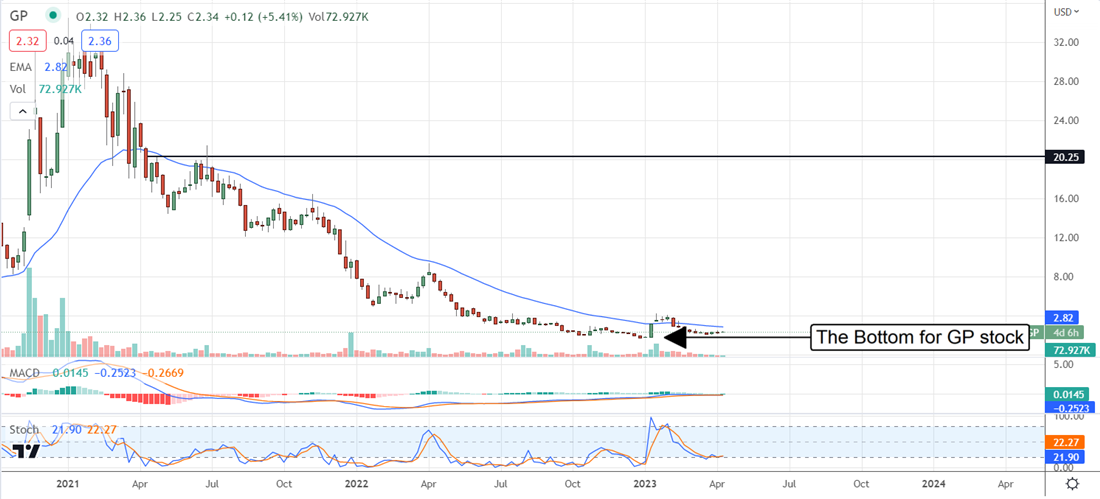Select the Stoch indicator label
This screenshot has width=1100, height=499.
(24, 429)
